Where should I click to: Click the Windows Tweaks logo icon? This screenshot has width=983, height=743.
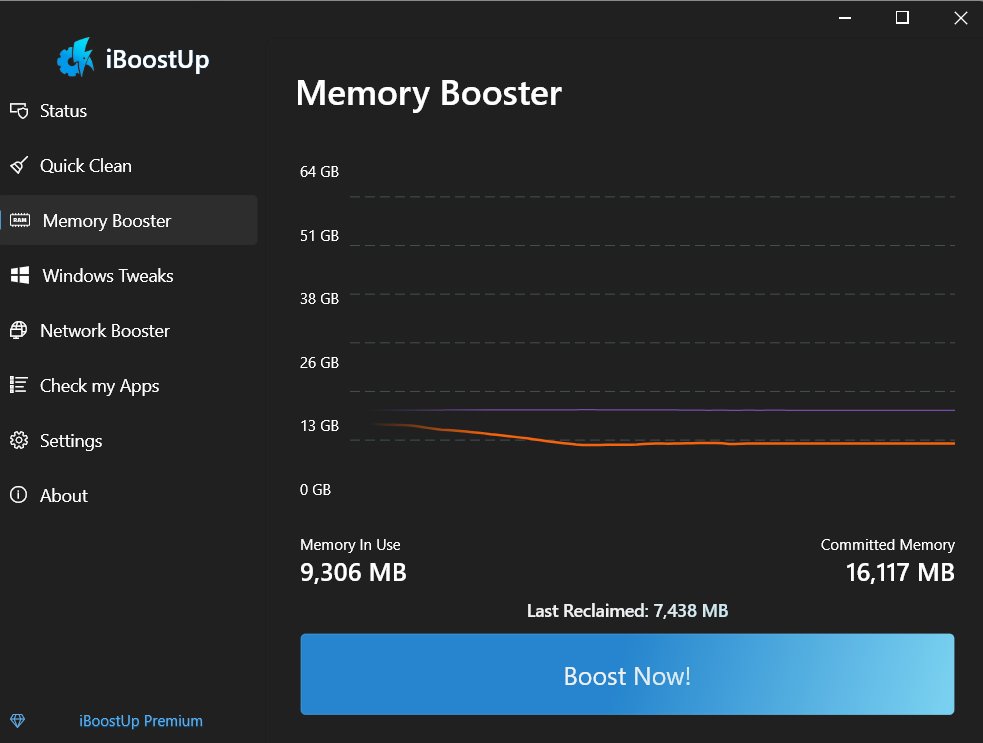(20, 275)
